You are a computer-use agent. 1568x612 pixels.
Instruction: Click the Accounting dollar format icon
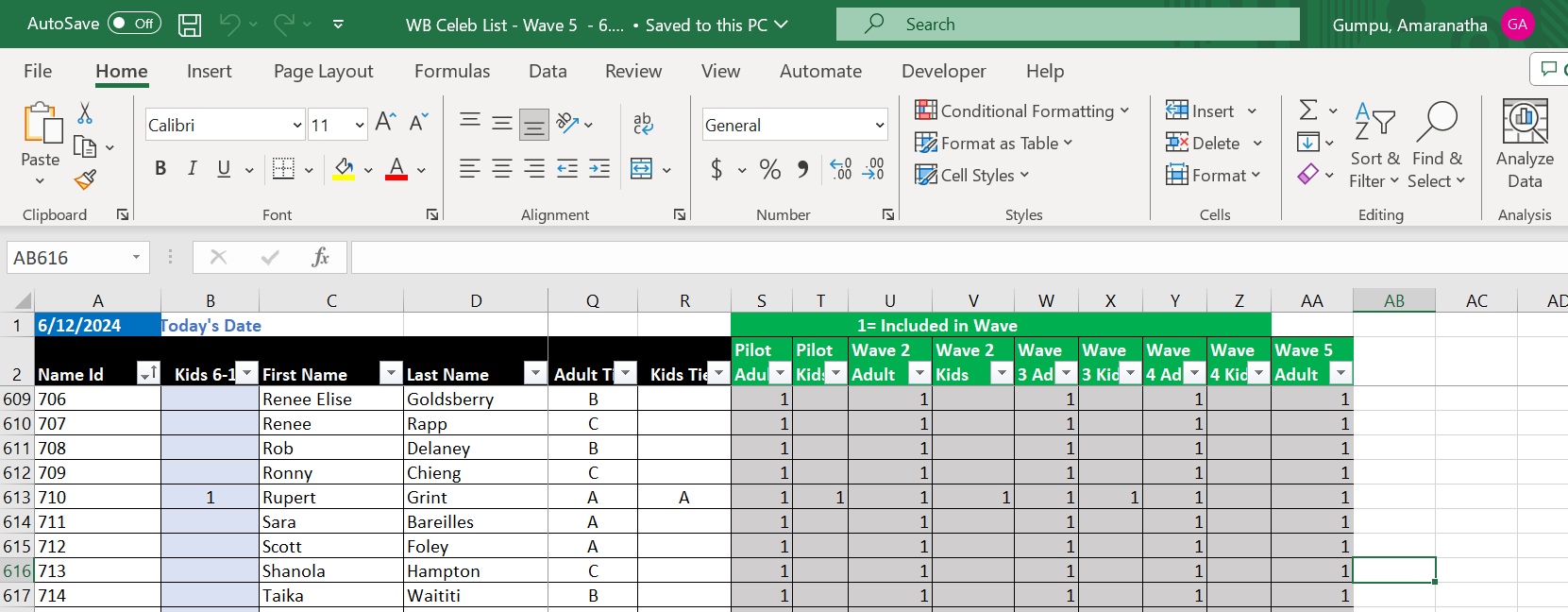point(717,169)
